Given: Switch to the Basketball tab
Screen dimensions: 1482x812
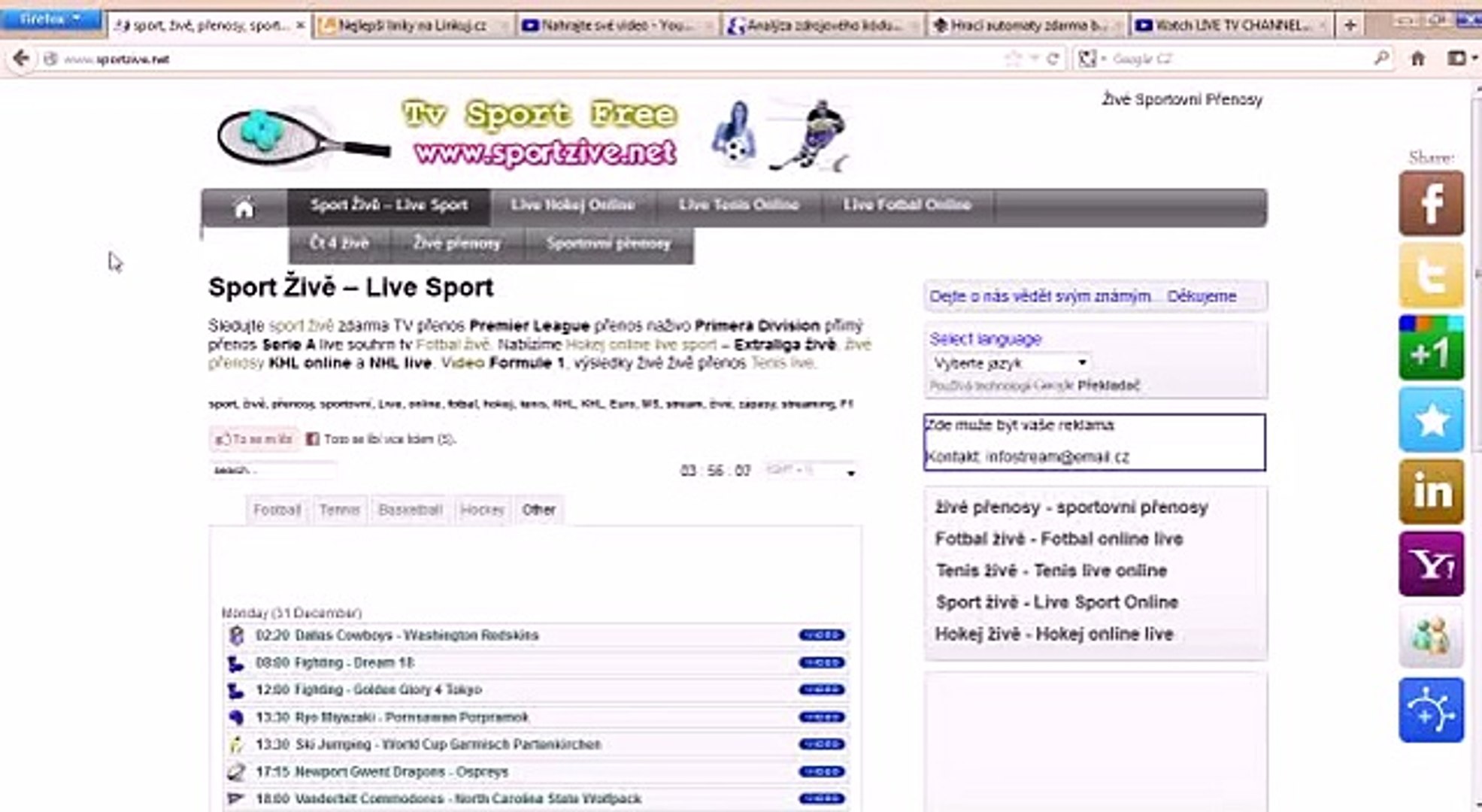Looking at the screenshot, I should [410, 510].
